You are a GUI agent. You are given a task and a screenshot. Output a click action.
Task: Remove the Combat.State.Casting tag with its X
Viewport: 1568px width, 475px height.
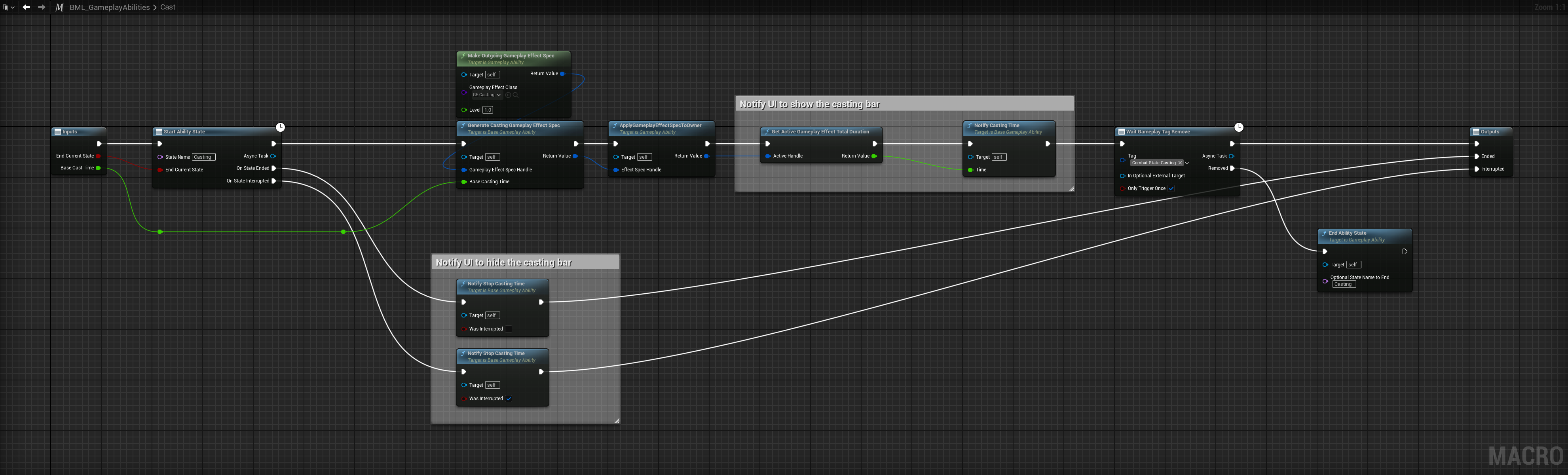click(x=1180, y=163)
